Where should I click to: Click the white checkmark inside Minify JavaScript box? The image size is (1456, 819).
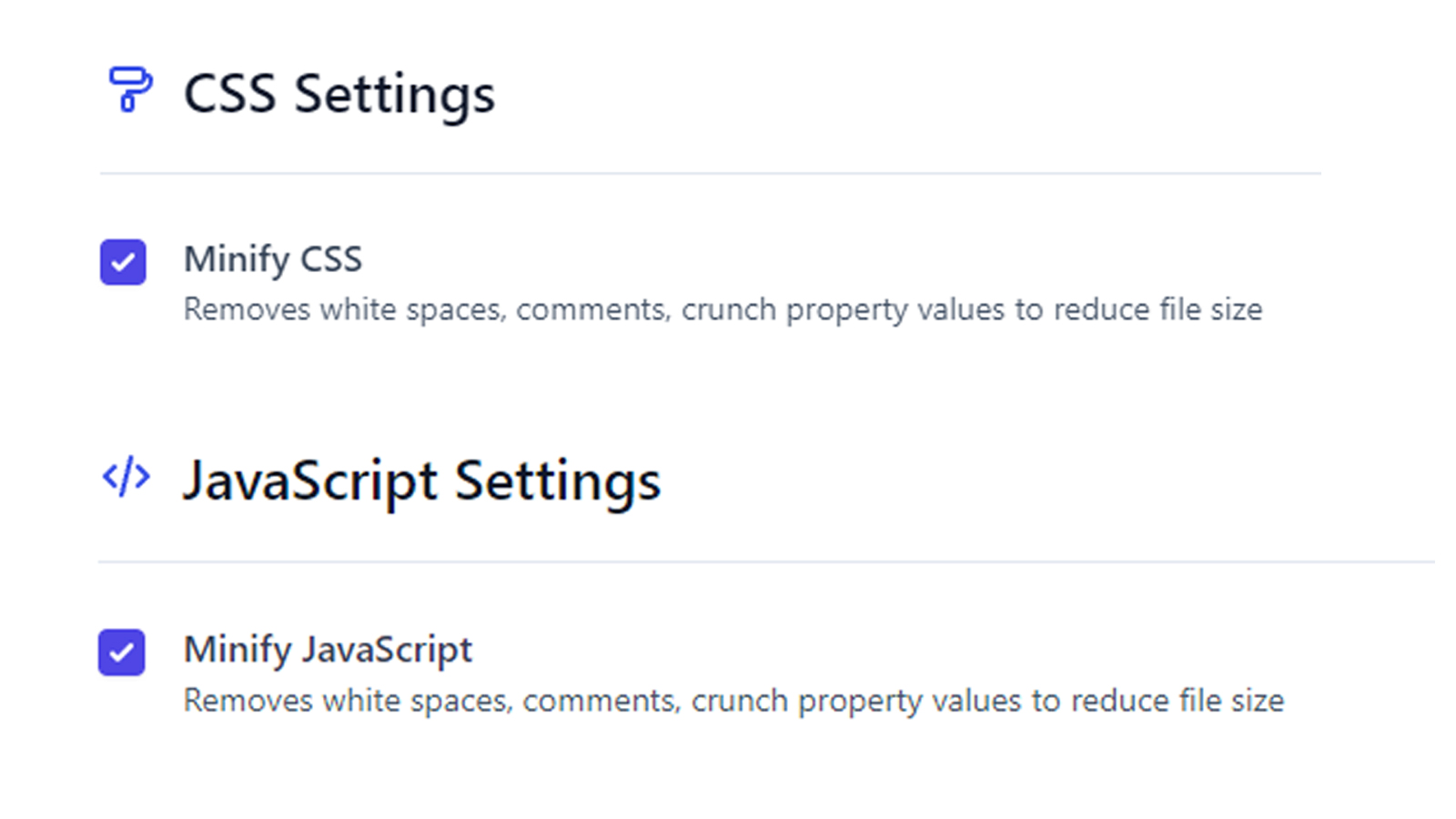click(x=122, y=652)
